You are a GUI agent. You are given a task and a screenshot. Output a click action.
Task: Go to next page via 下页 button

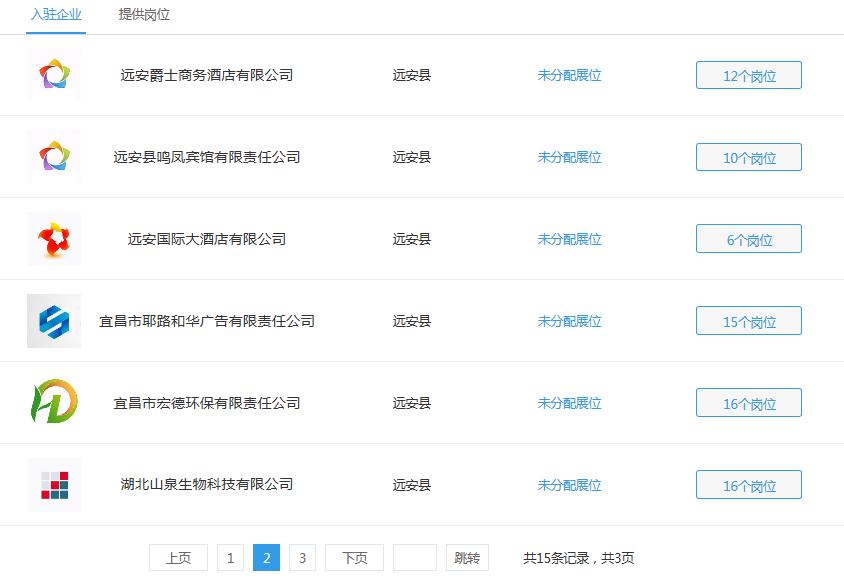coord(353,557)
